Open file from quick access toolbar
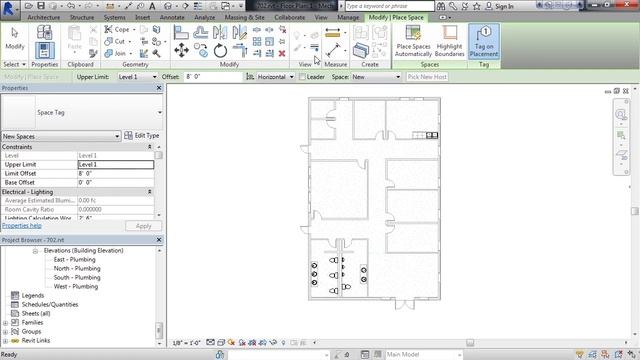 29,6
